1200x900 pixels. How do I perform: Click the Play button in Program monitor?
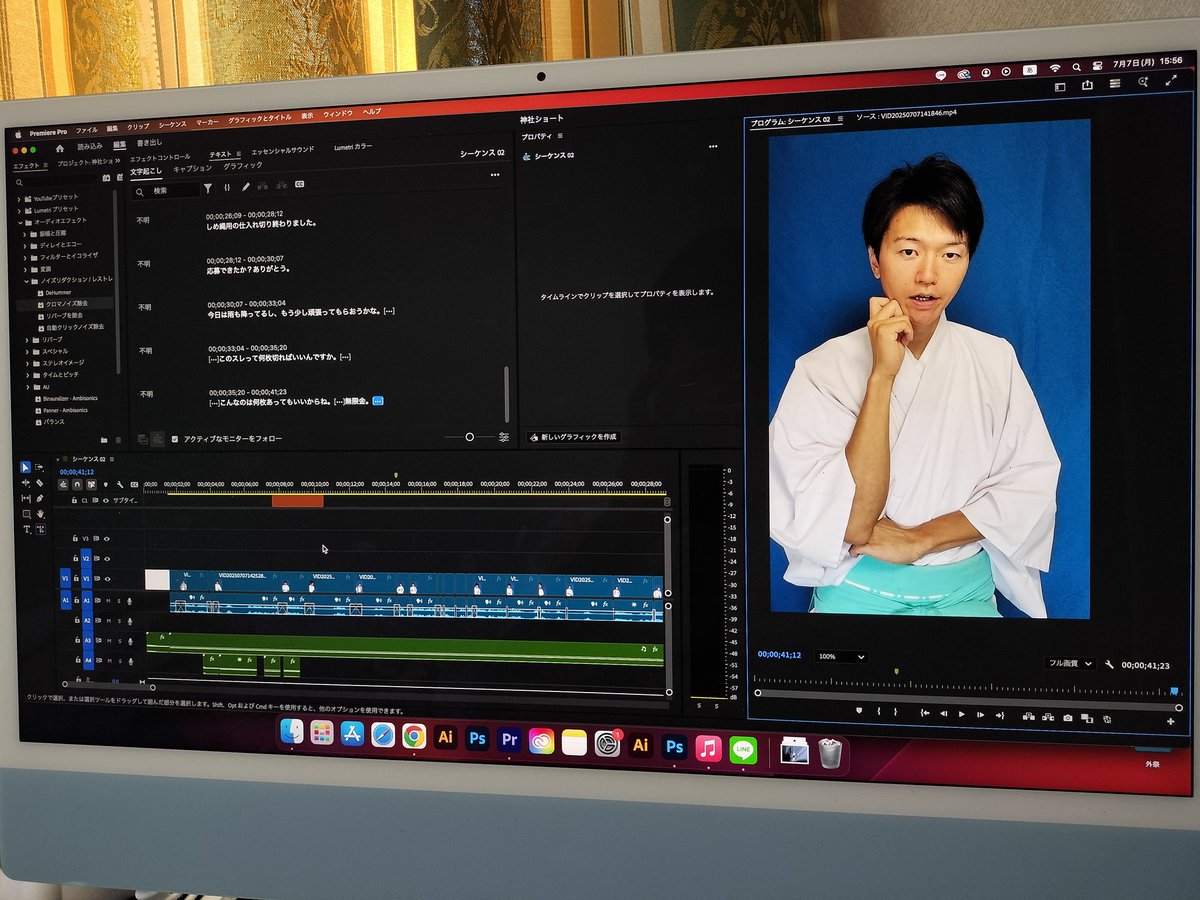coord(961,714)
